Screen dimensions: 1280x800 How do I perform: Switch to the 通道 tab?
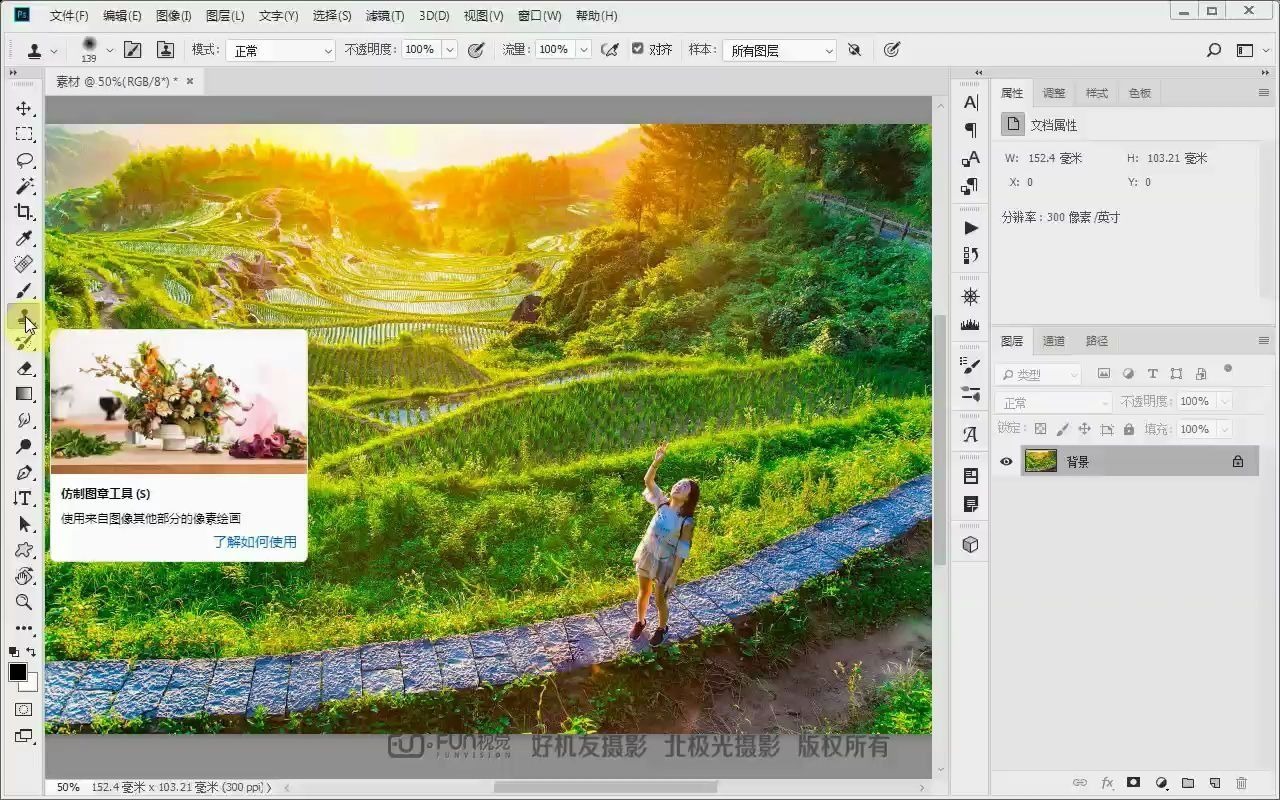point(1054,341)
